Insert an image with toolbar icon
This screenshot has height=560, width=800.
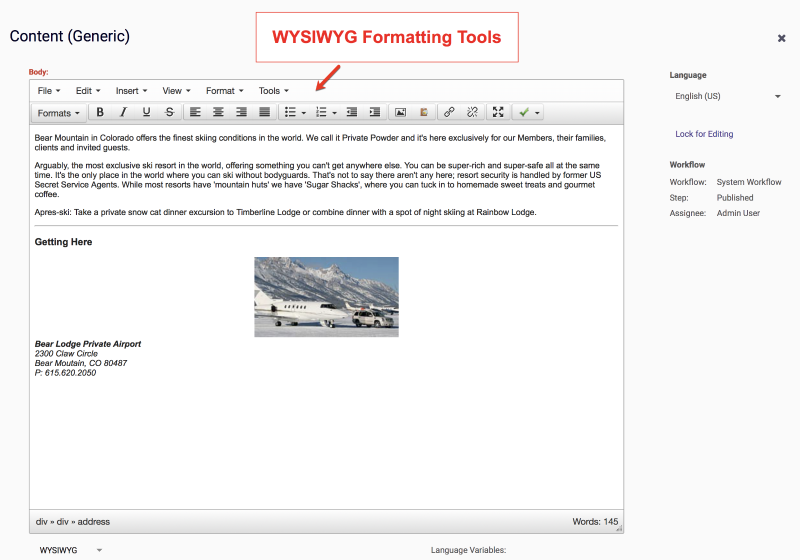click(401, 112)
